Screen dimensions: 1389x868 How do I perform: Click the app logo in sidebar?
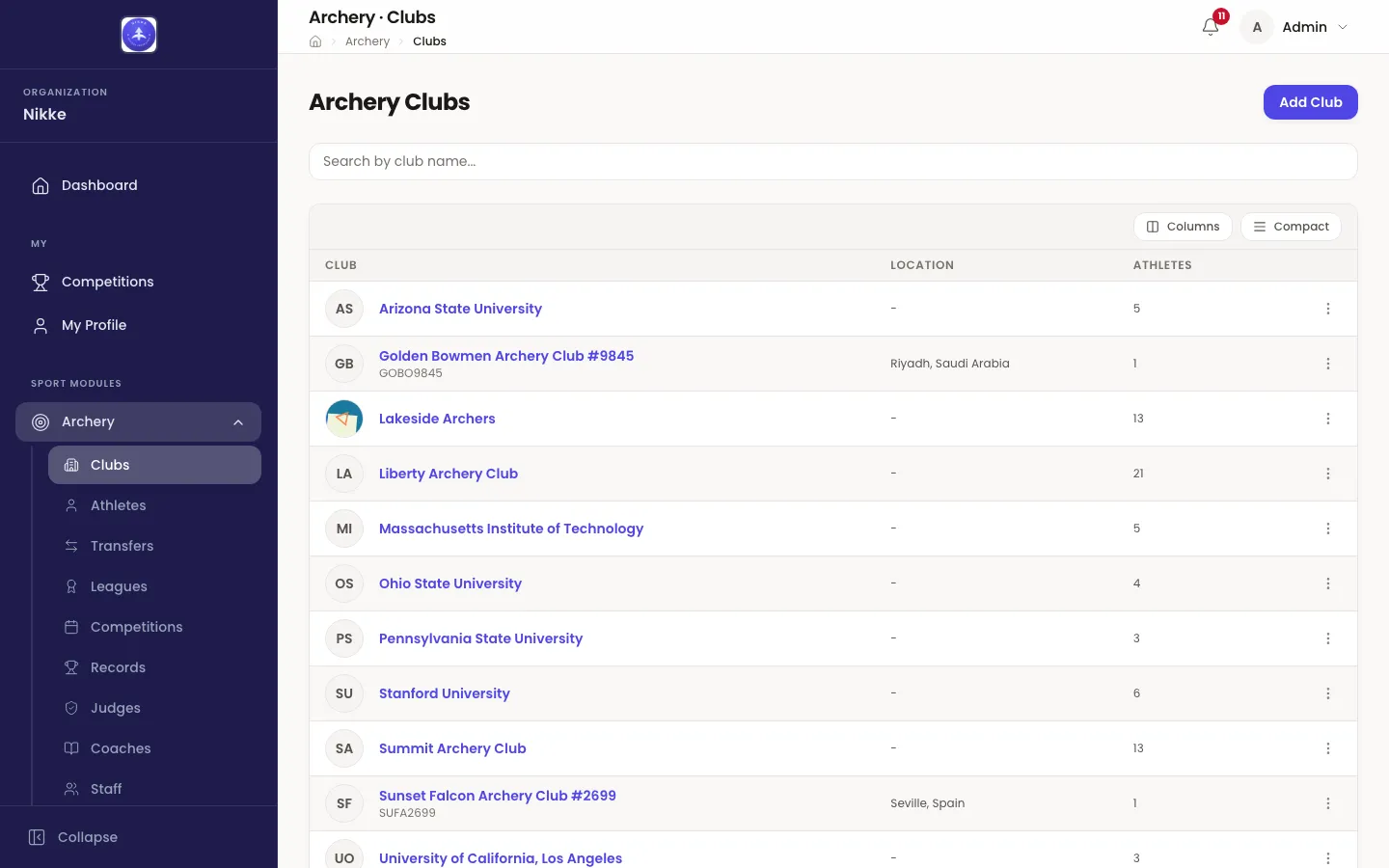coord(139,35)
